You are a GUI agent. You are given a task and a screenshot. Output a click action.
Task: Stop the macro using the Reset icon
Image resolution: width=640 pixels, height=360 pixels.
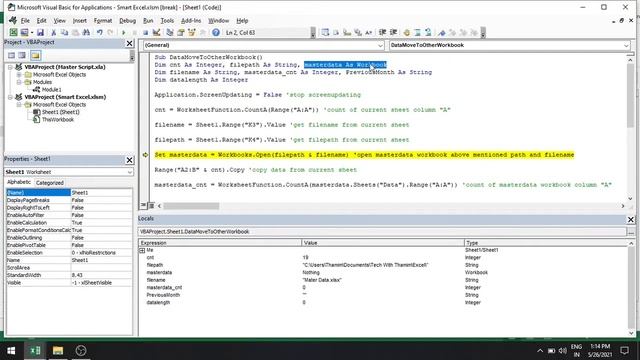click(x=145, y=32)
